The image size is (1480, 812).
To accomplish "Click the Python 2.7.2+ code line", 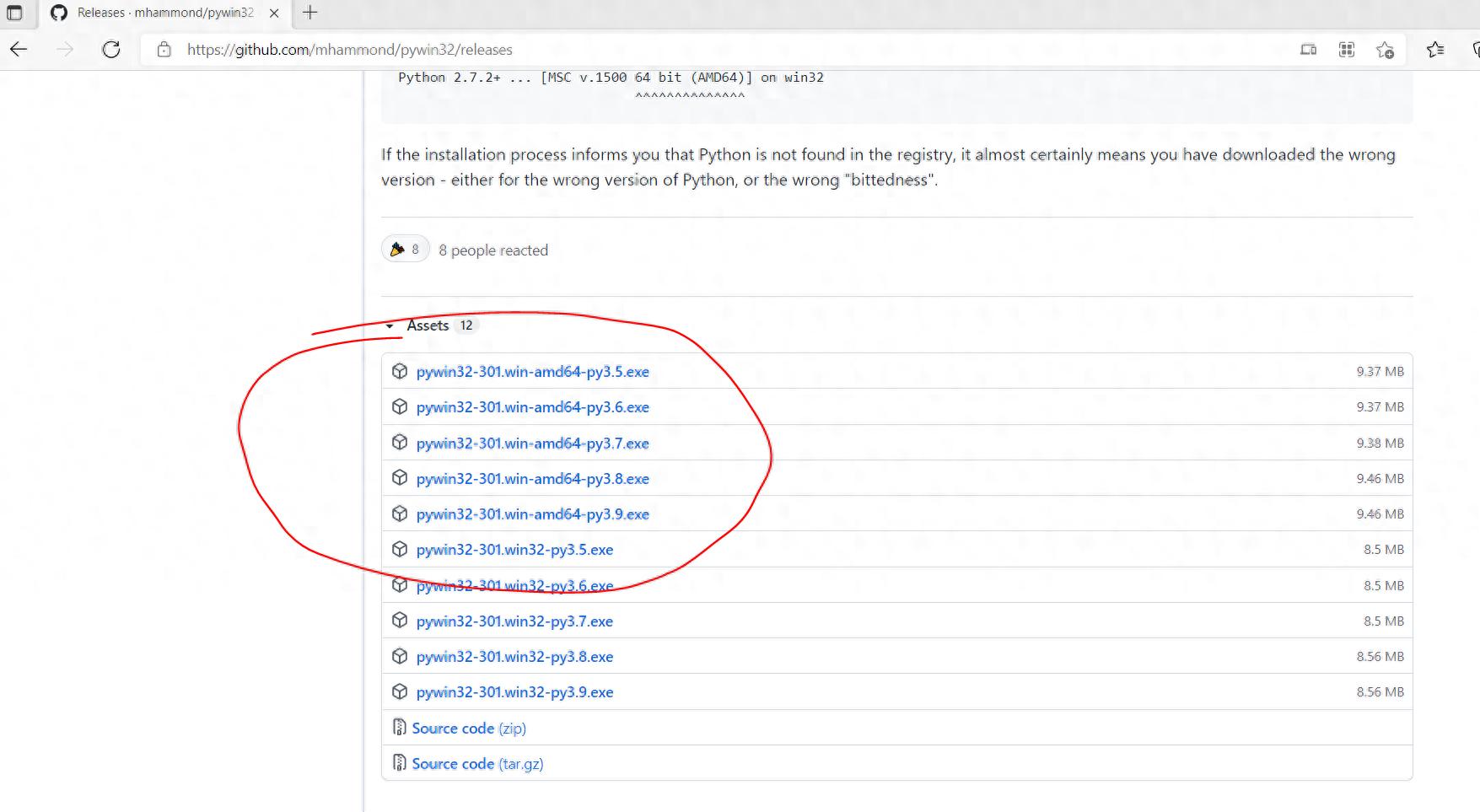I will click(611, 78).
